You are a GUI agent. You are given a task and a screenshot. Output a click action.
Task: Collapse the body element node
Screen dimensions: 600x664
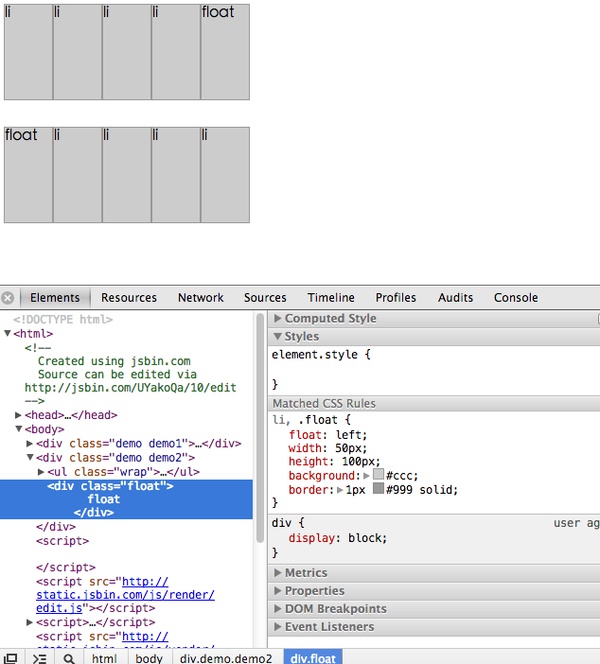pyautogui.click(x=19, y=429)
